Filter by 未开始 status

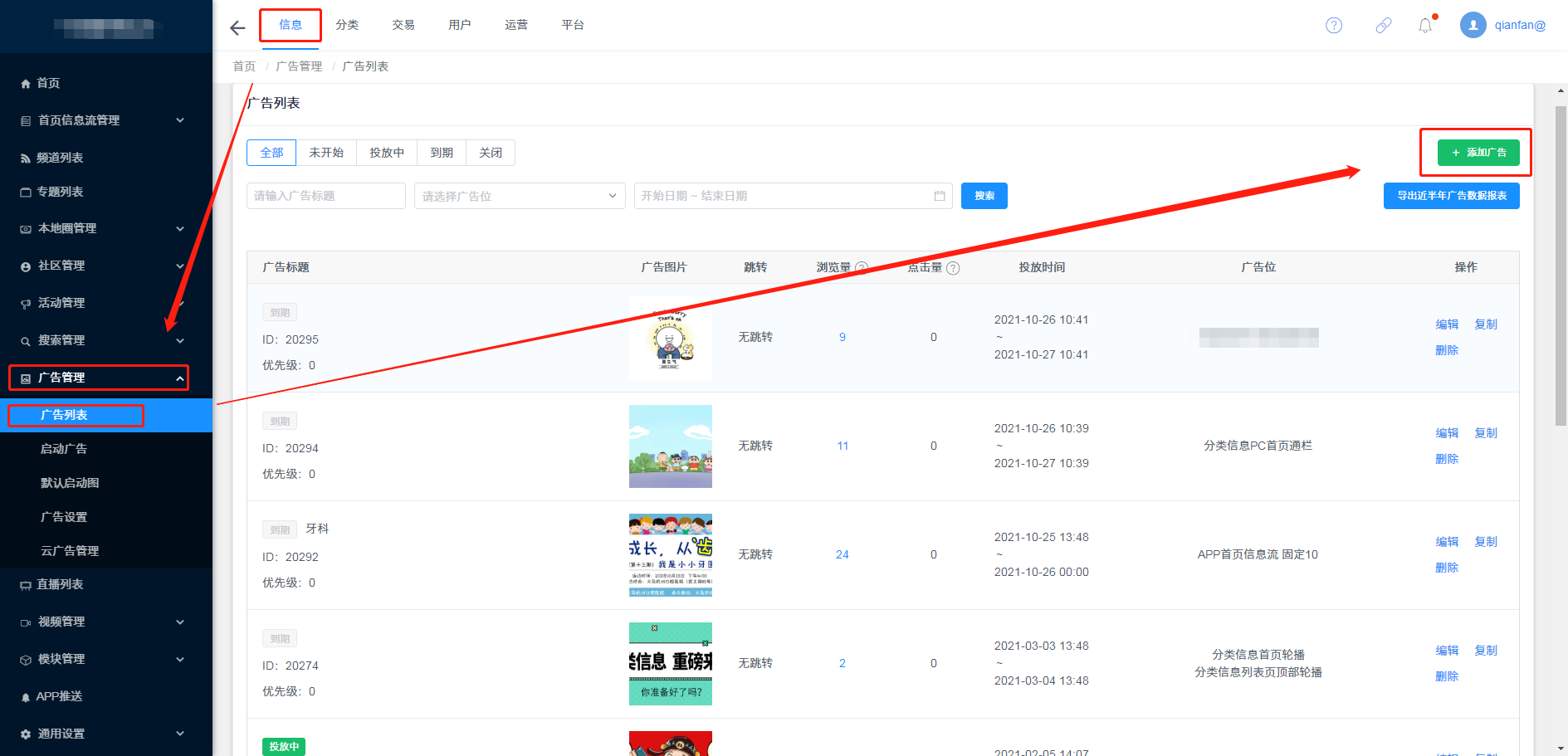click(x=326, y=153)
